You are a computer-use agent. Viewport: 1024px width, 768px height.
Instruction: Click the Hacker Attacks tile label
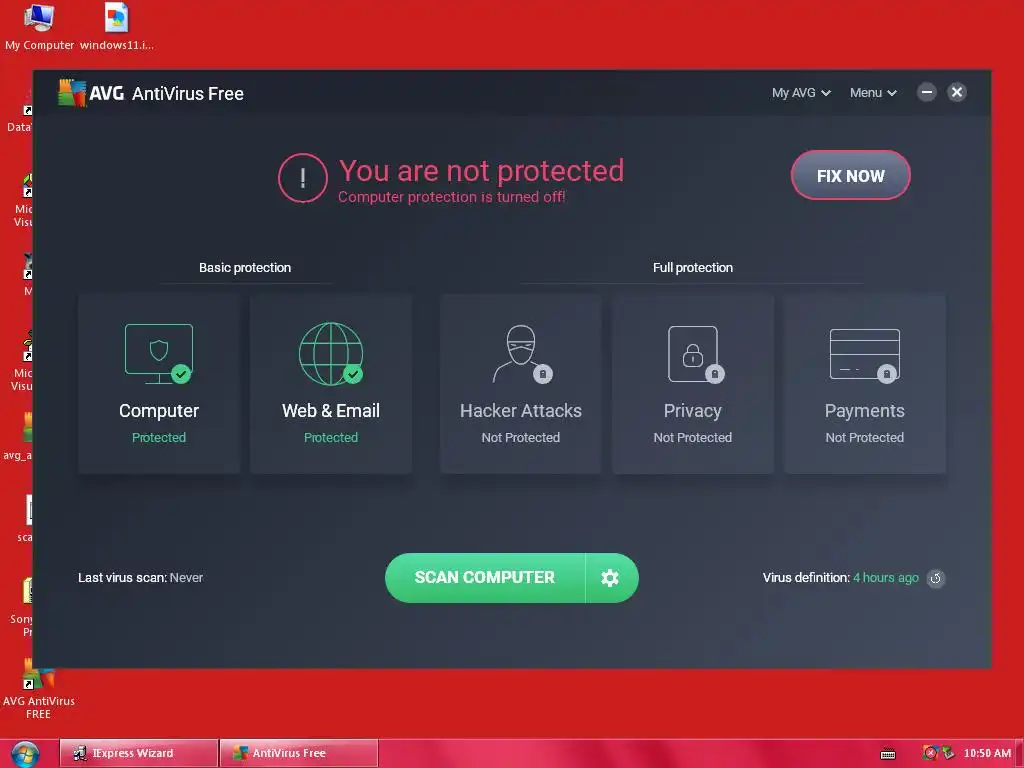520,411
